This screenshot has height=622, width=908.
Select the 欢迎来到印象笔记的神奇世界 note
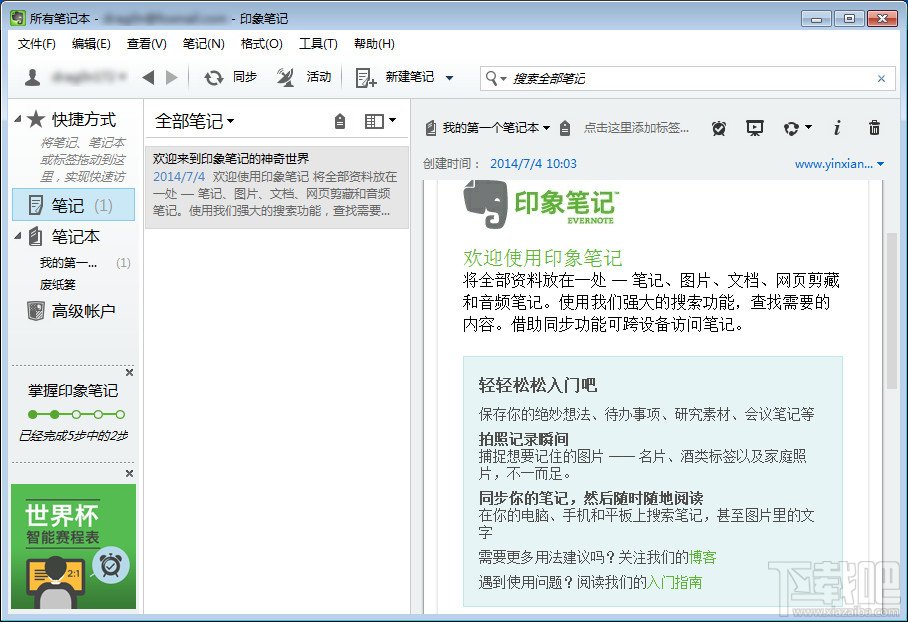(277, 188)
